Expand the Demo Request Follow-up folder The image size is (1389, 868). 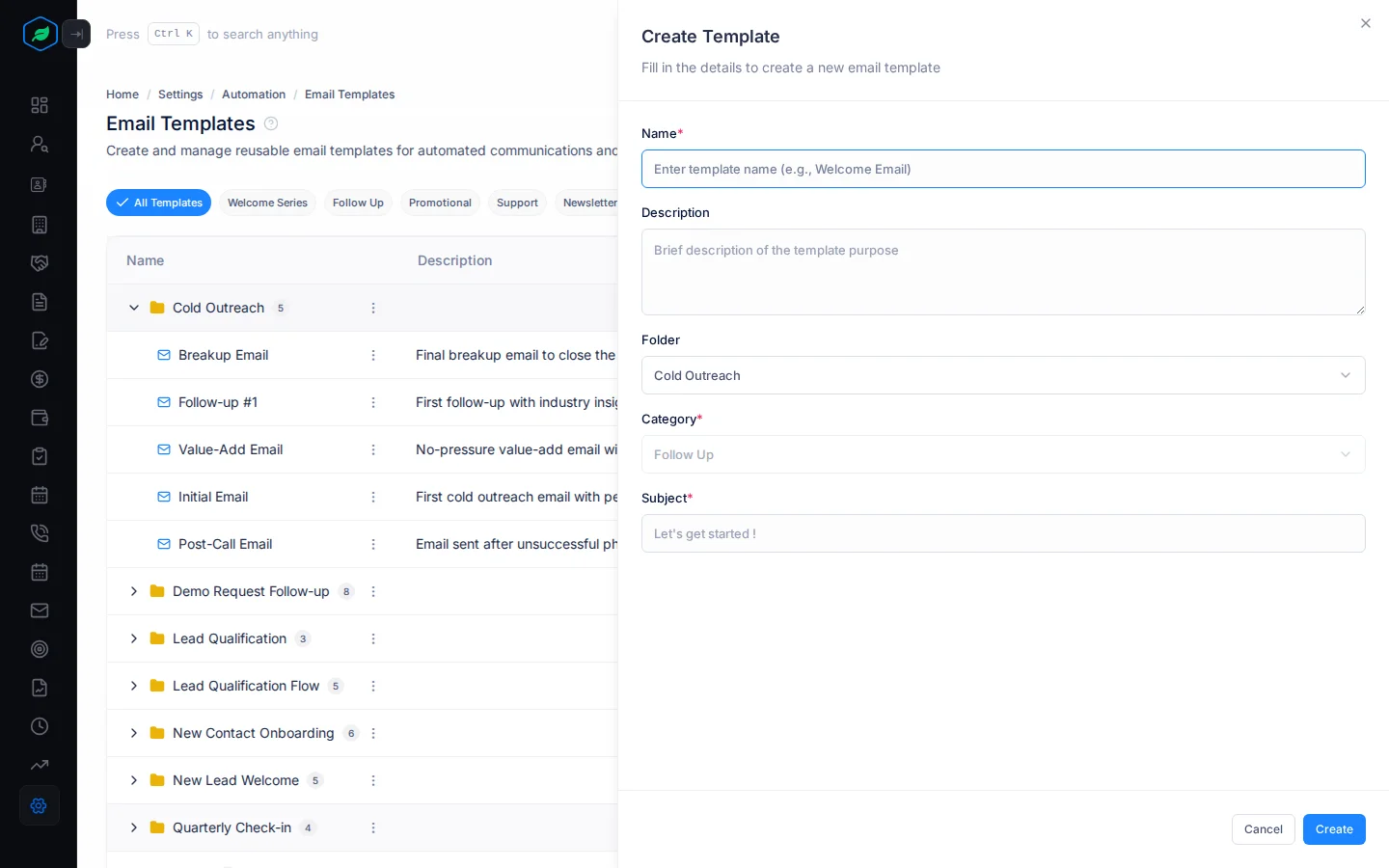point(134,591)
